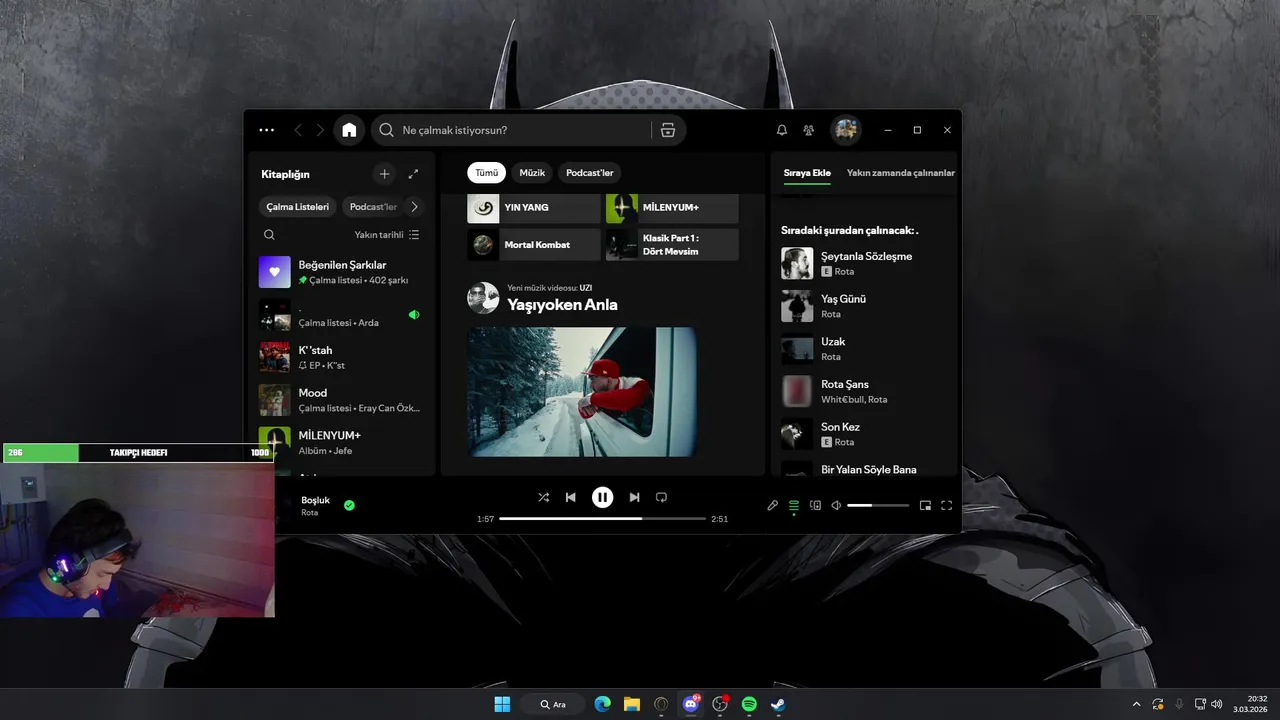
Task: Toggle shuffle playback
Action: 543,497
